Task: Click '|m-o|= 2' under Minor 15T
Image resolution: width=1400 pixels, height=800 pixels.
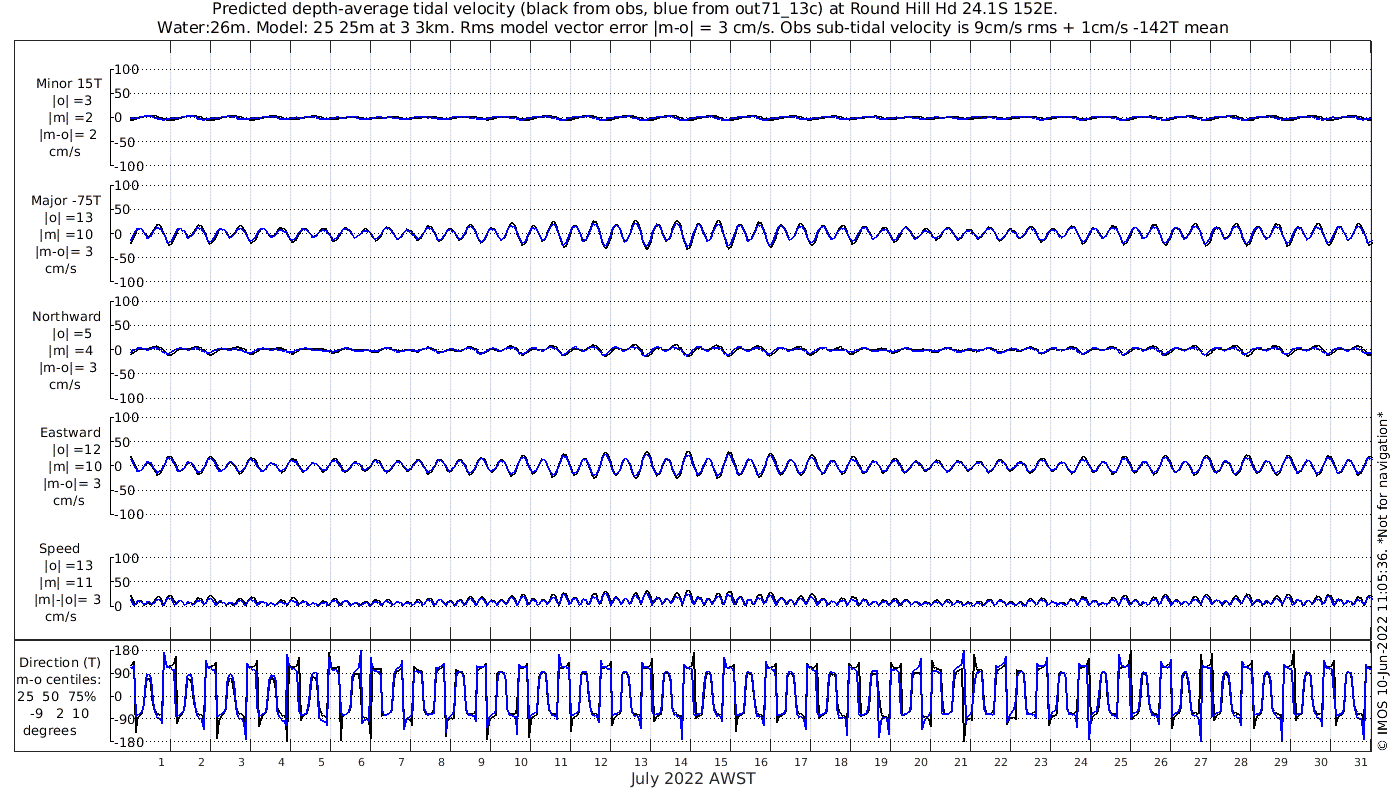Action: [x=68, y=135]
